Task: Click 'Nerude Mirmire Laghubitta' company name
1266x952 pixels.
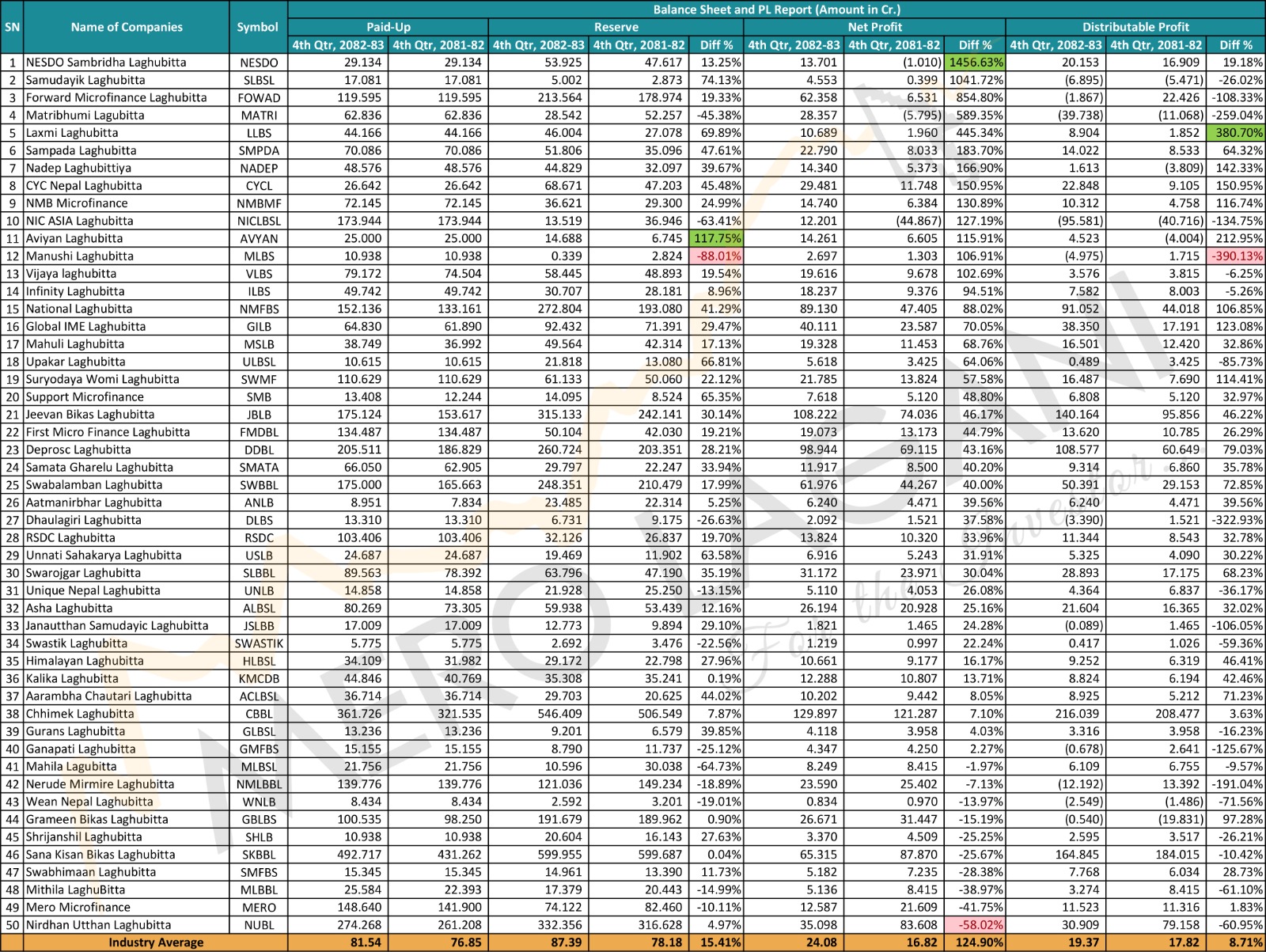Action: 100,784
